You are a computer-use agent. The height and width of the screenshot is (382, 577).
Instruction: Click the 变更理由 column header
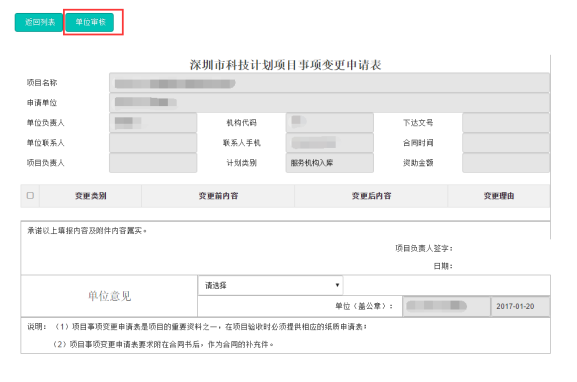pos(499,196)
